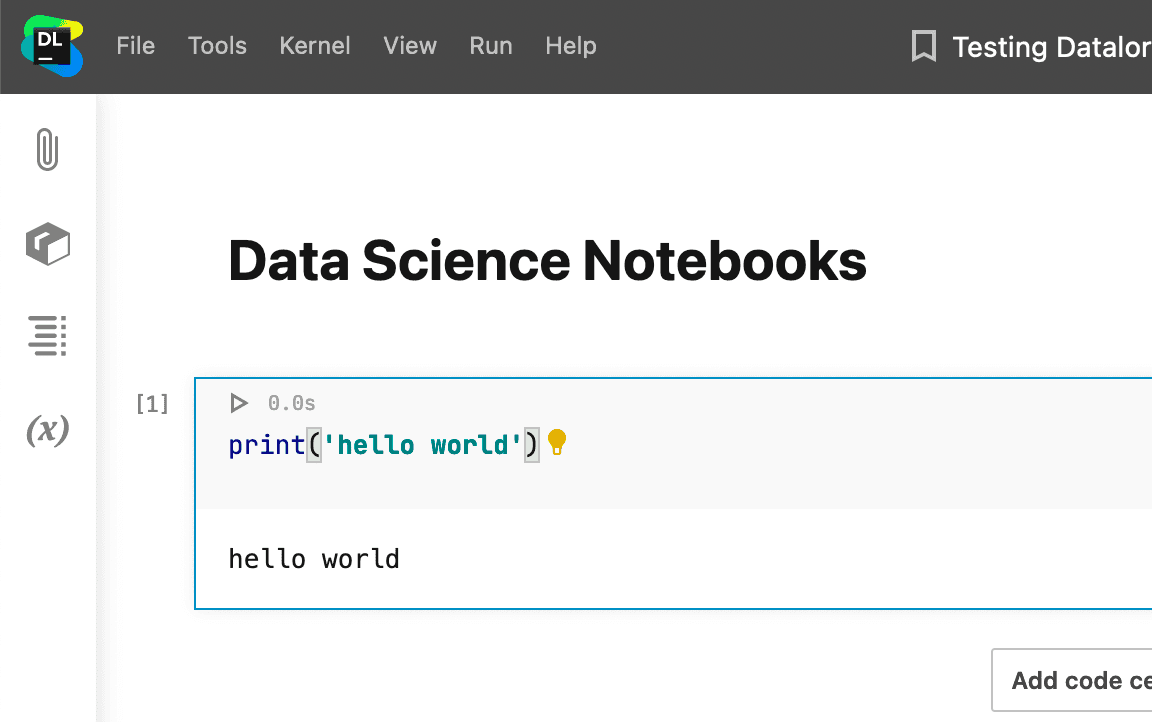Open the File menu
Image resolution: width=1152 pixels, height=722 pixels.
136,46
